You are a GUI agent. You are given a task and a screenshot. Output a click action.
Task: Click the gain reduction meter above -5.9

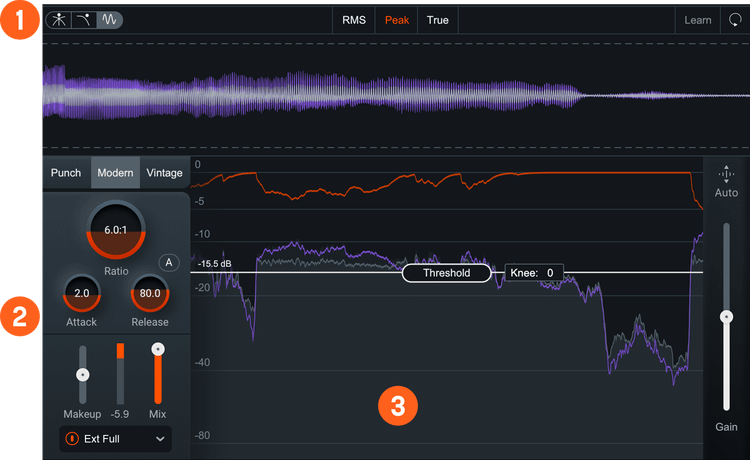(x=120, y=373)
